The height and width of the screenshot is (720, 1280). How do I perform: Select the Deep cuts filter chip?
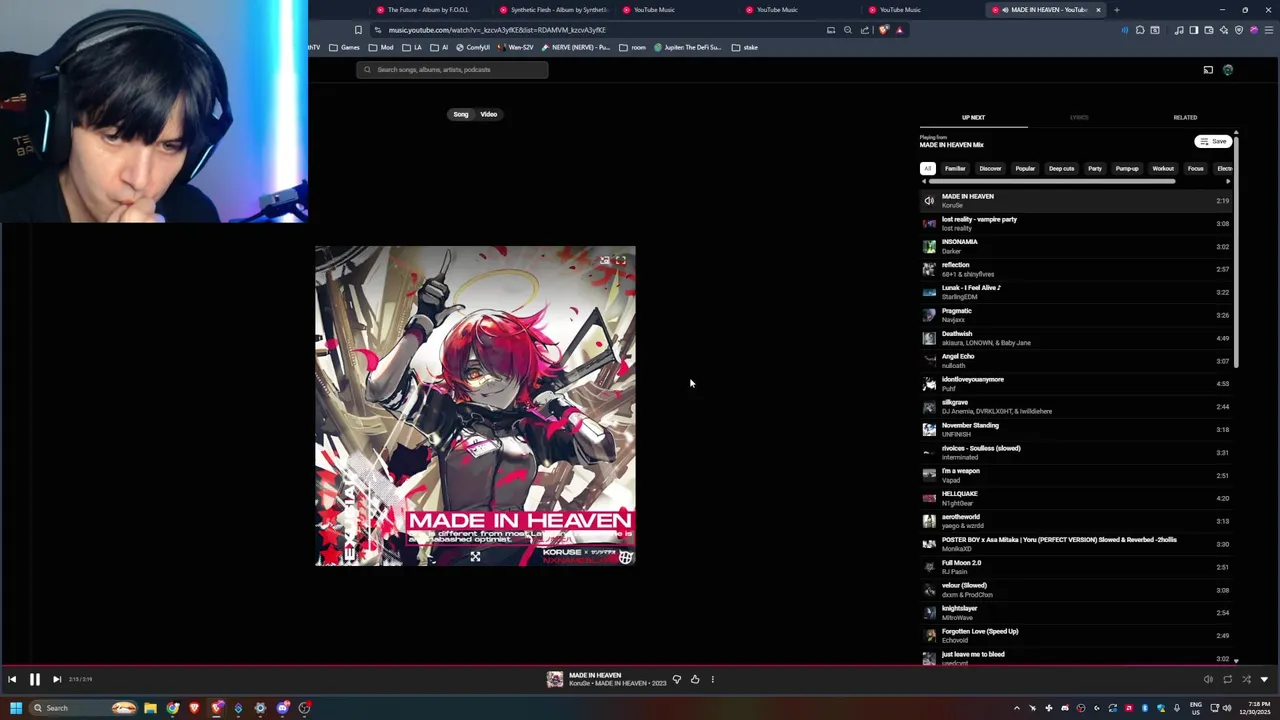(1061, 168)
